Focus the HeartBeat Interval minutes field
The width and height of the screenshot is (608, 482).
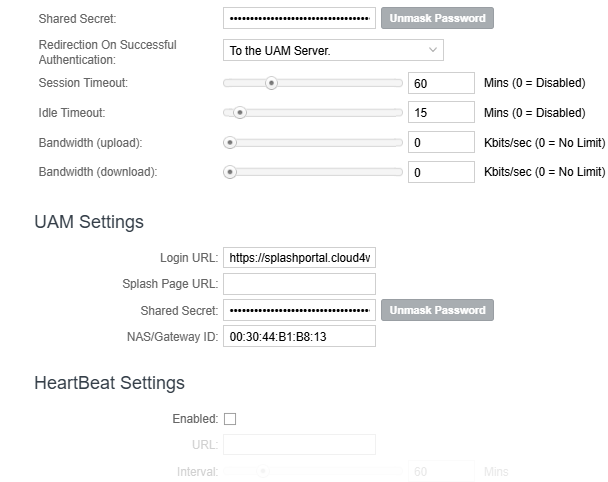(x=441, y=471)
